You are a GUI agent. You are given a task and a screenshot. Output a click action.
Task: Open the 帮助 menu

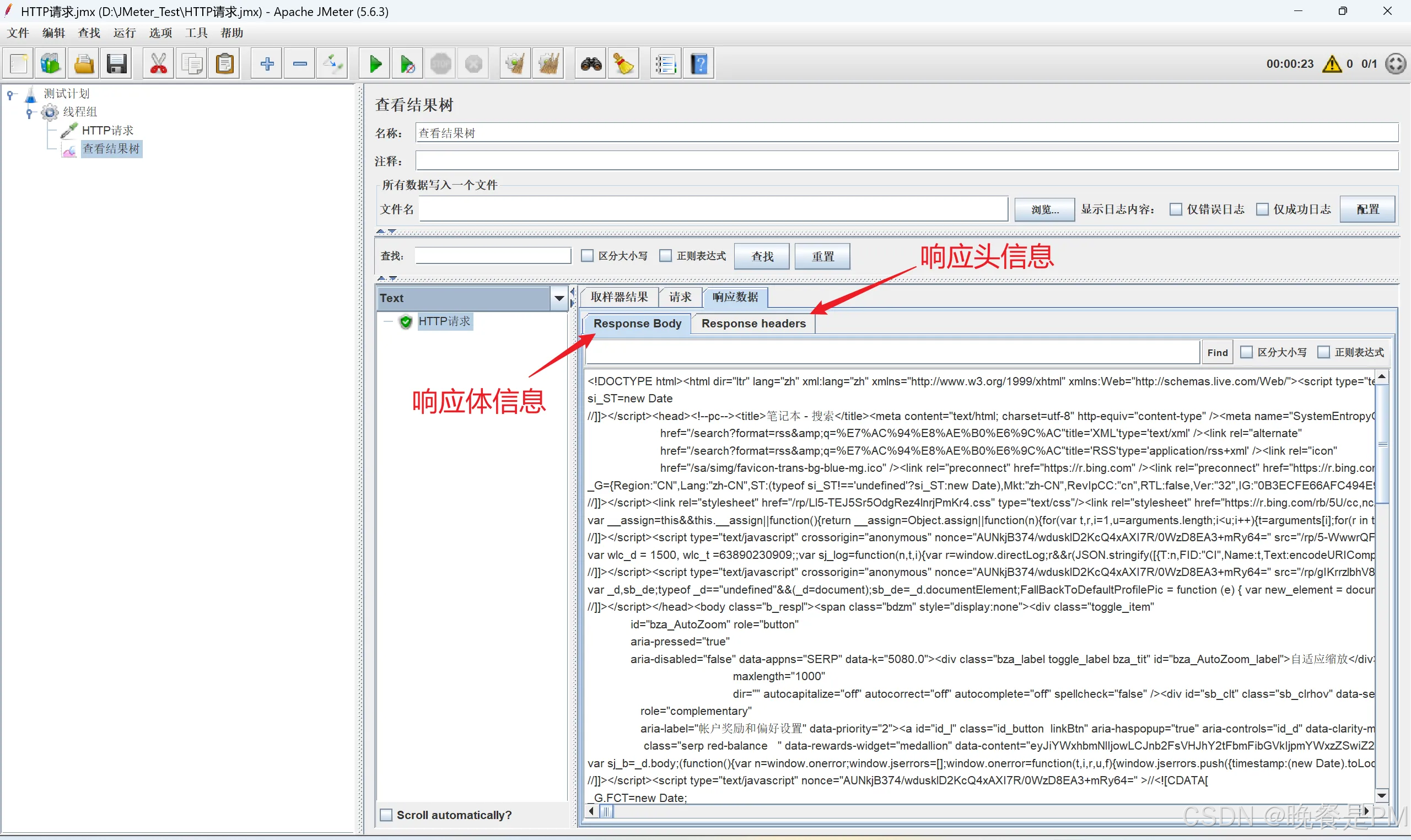tap(232, 33)
